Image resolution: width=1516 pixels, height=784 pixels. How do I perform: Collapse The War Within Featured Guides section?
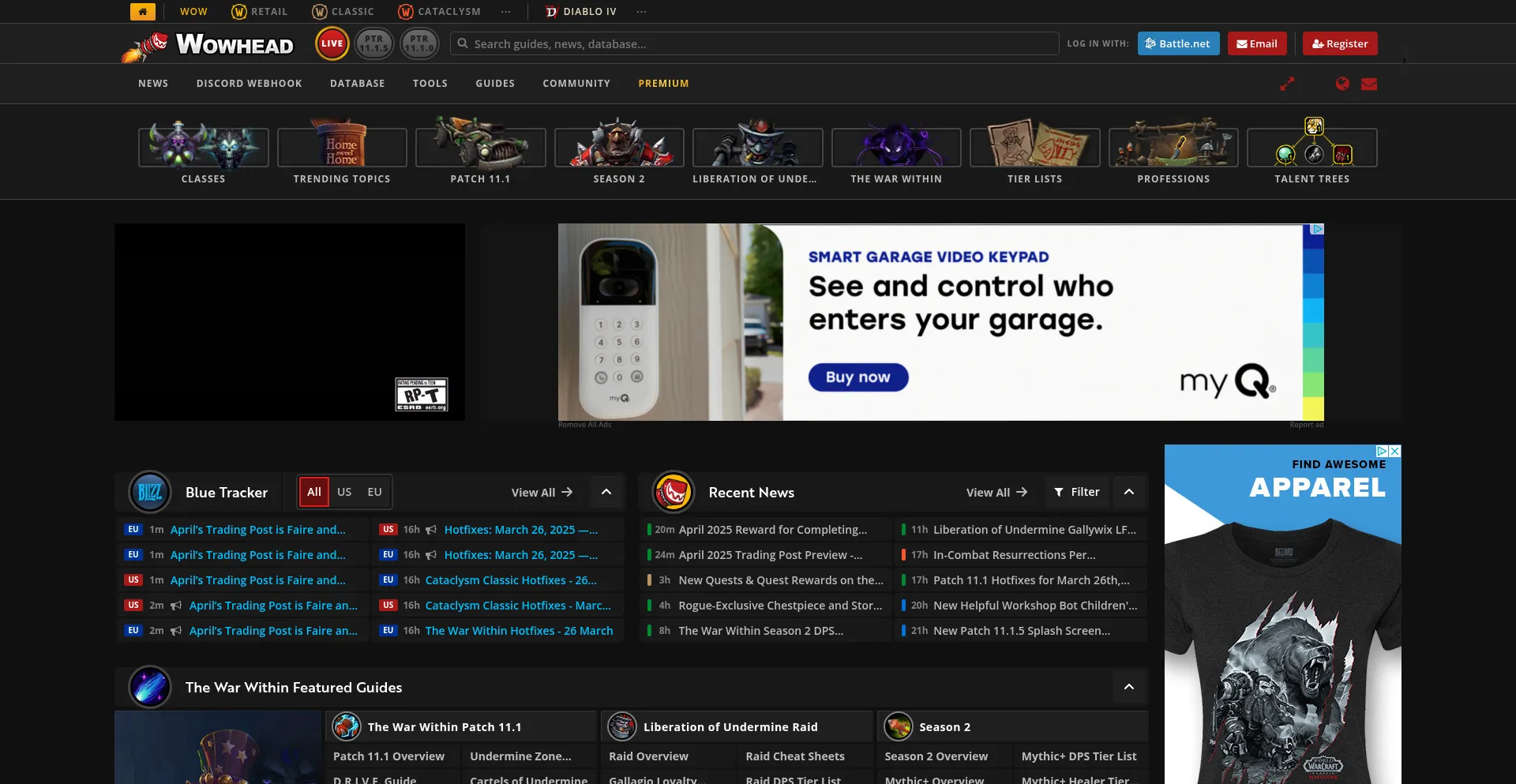pyautogui.click(x=1129, y=687)
